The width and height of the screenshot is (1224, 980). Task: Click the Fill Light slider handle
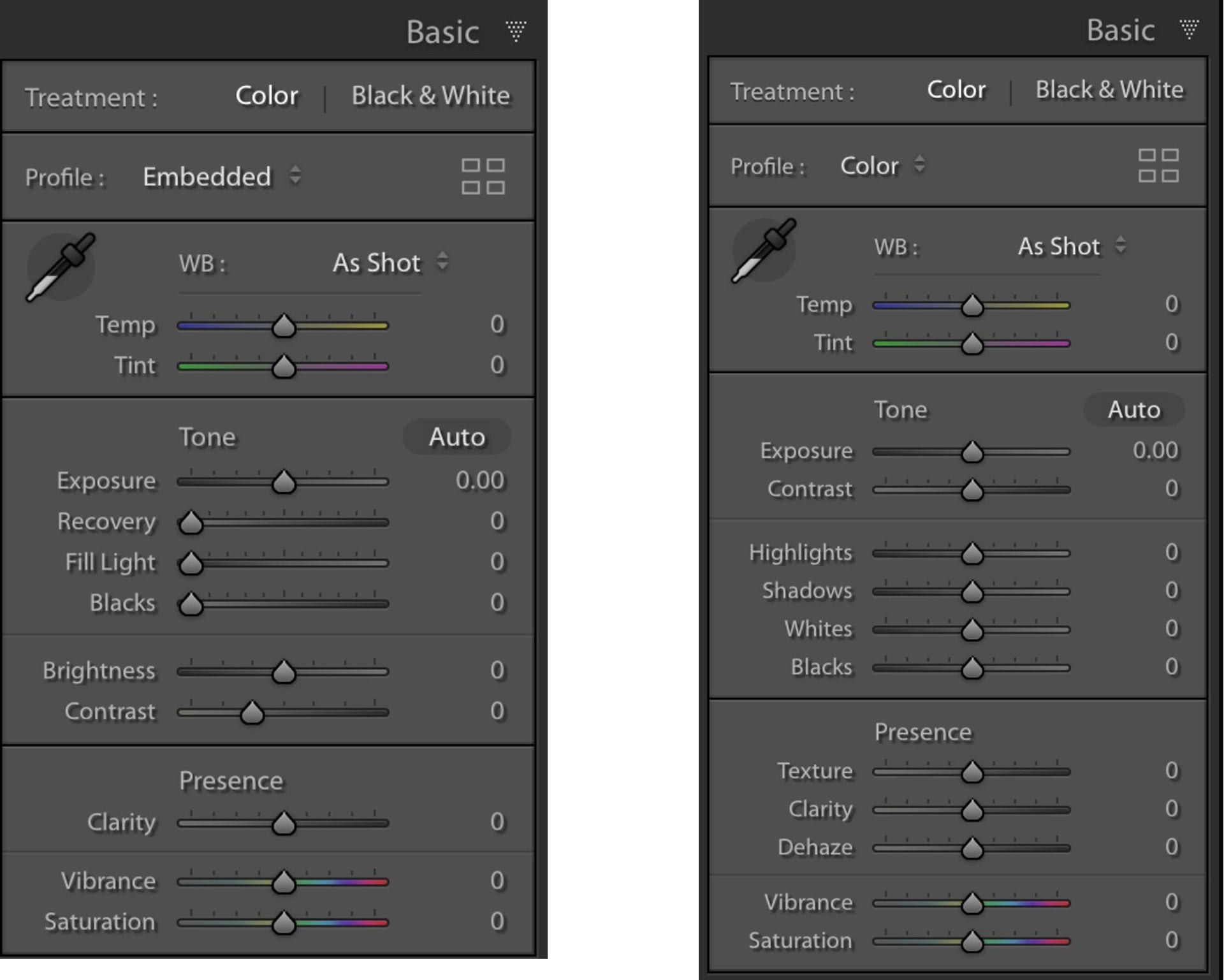click(x=191, y=564)
